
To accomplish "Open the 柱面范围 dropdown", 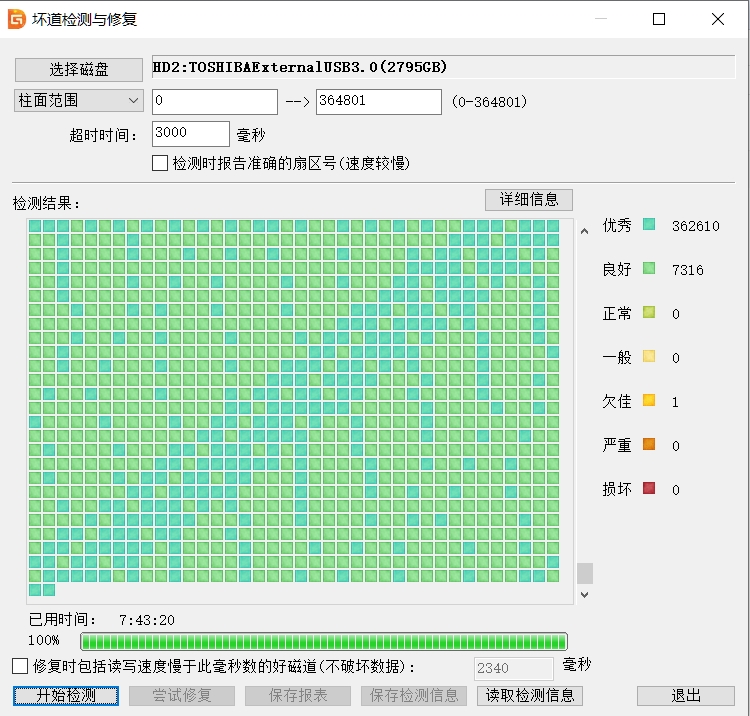I will pos(79,100).
